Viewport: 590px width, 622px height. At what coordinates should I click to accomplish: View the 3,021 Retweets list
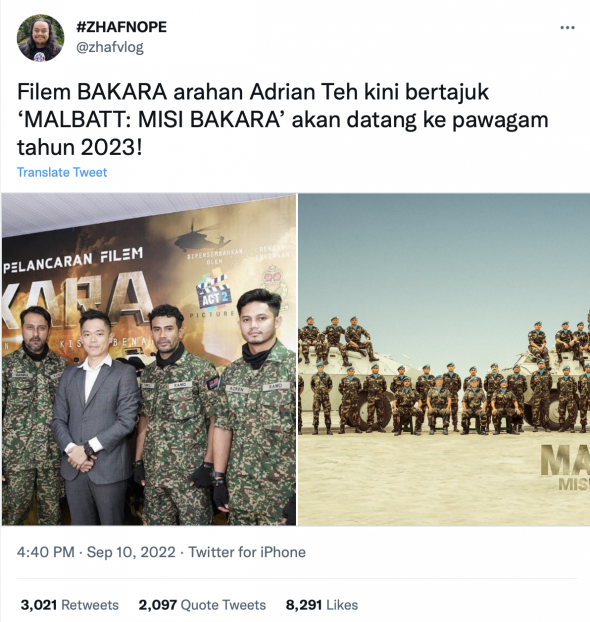[x=69, y=605]
